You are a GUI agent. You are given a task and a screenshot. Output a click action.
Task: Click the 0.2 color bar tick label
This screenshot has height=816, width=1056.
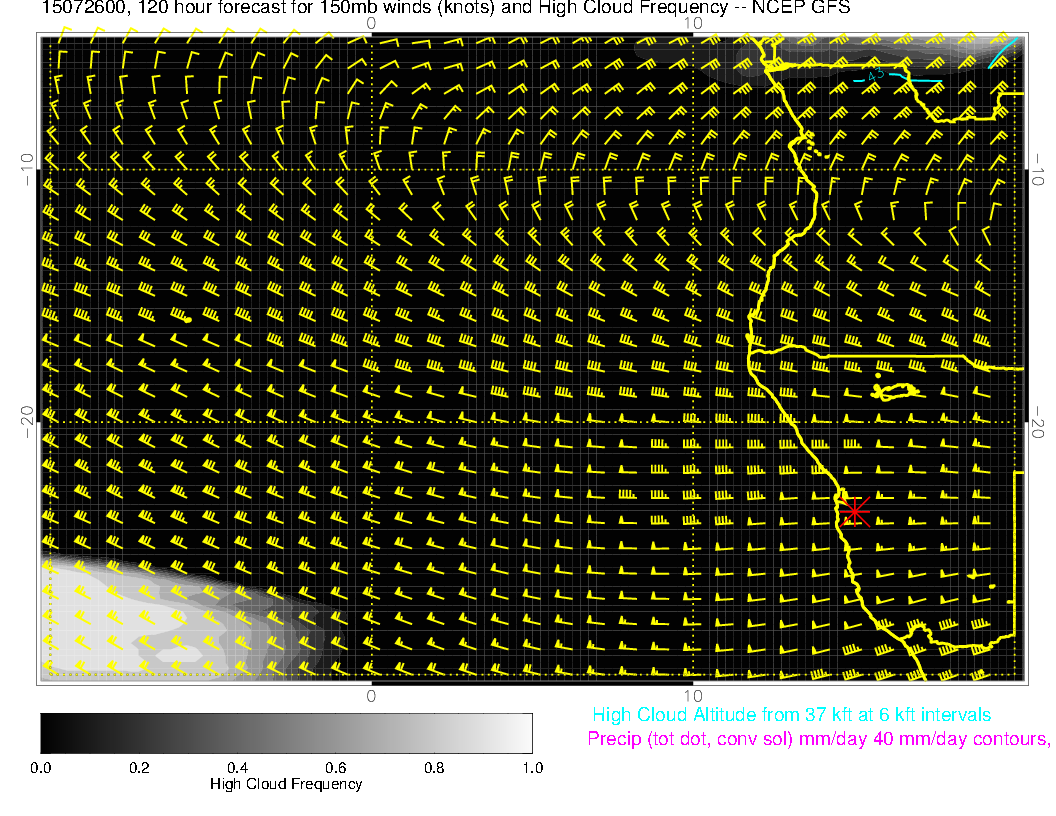(139, 768)
